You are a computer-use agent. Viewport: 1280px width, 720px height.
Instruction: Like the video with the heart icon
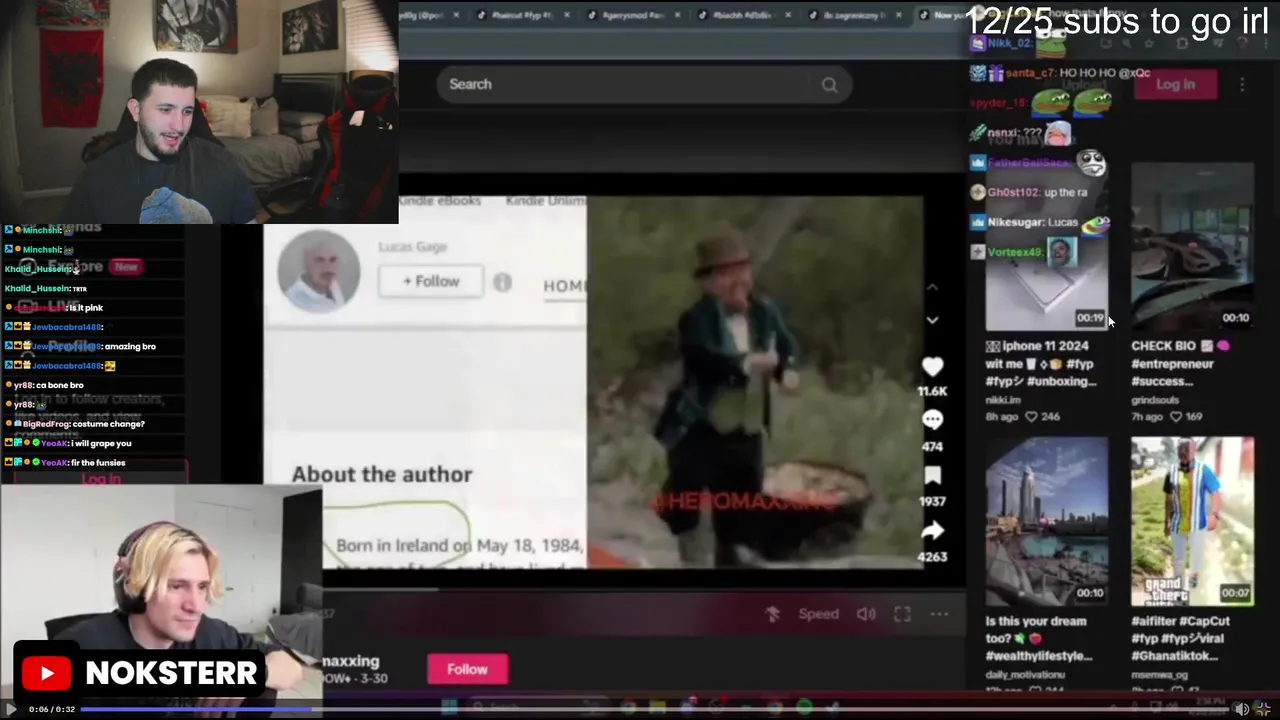tap(932, 367)
